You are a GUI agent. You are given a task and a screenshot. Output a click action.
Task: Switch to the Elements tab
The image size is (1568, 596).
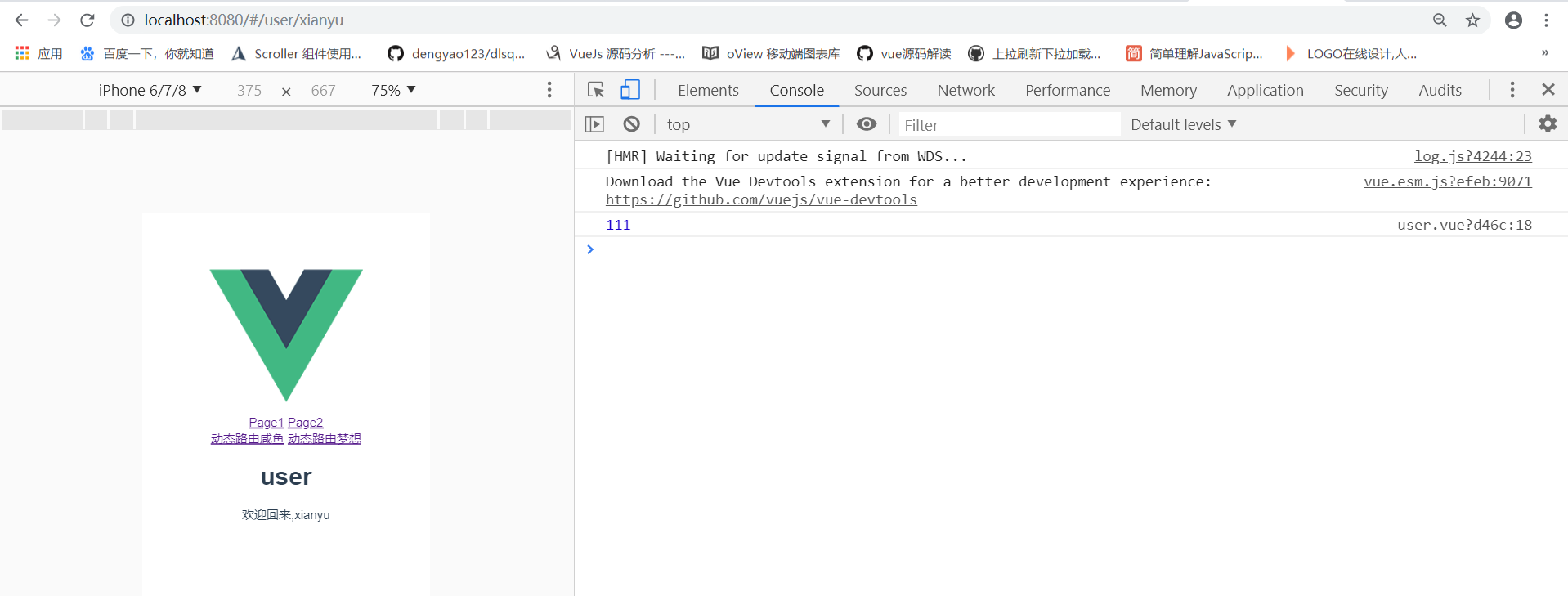point(708,91)
